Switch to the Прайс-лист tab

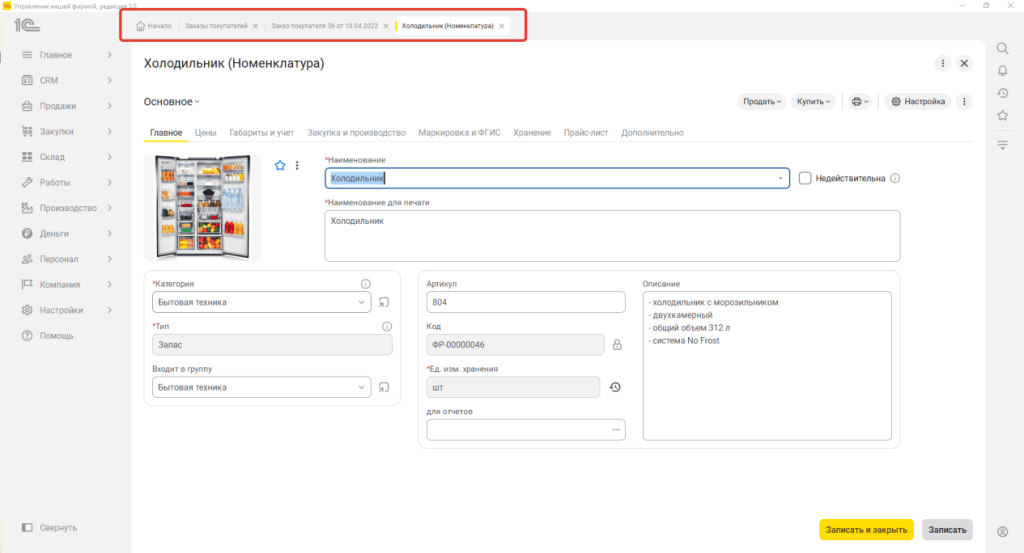[586, 133]
